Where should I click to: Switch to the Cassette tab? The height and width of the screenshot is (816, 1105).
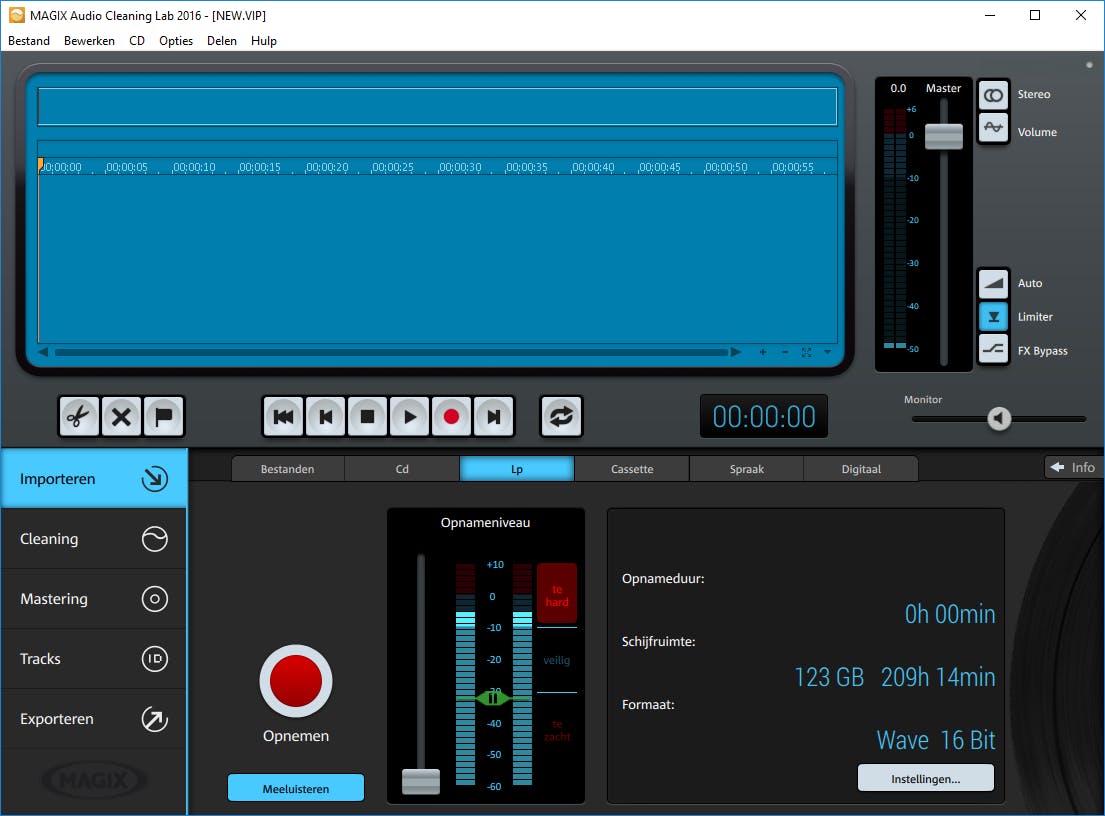632,469
